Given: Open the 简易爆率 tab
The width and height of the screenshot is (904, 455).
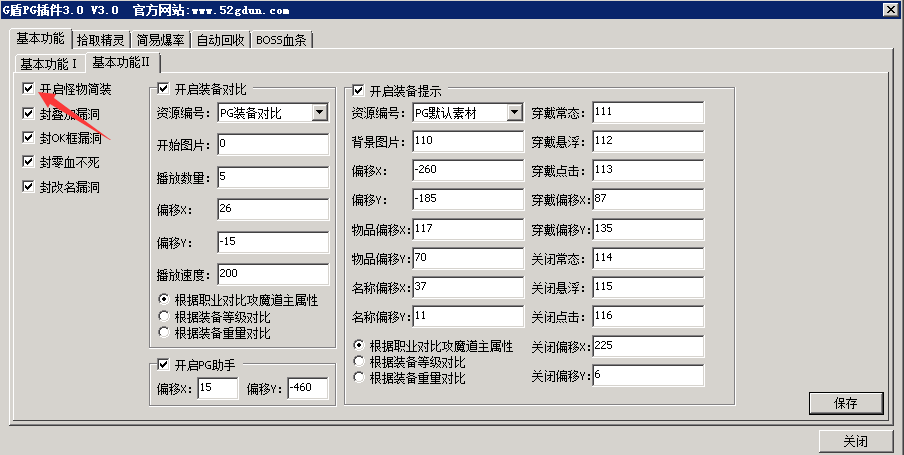Looking at the screenshot, I should [x=161, y=40].
